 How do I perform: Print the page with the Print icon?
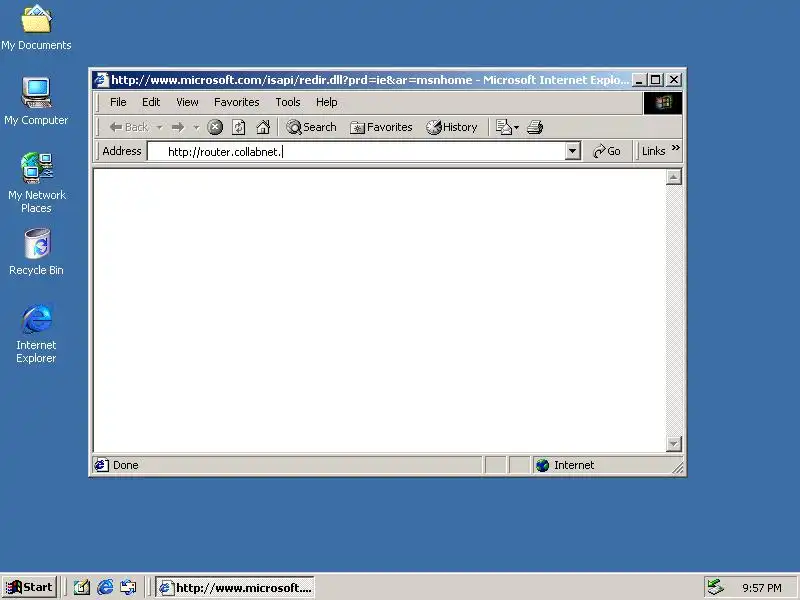tap(535, 127)
